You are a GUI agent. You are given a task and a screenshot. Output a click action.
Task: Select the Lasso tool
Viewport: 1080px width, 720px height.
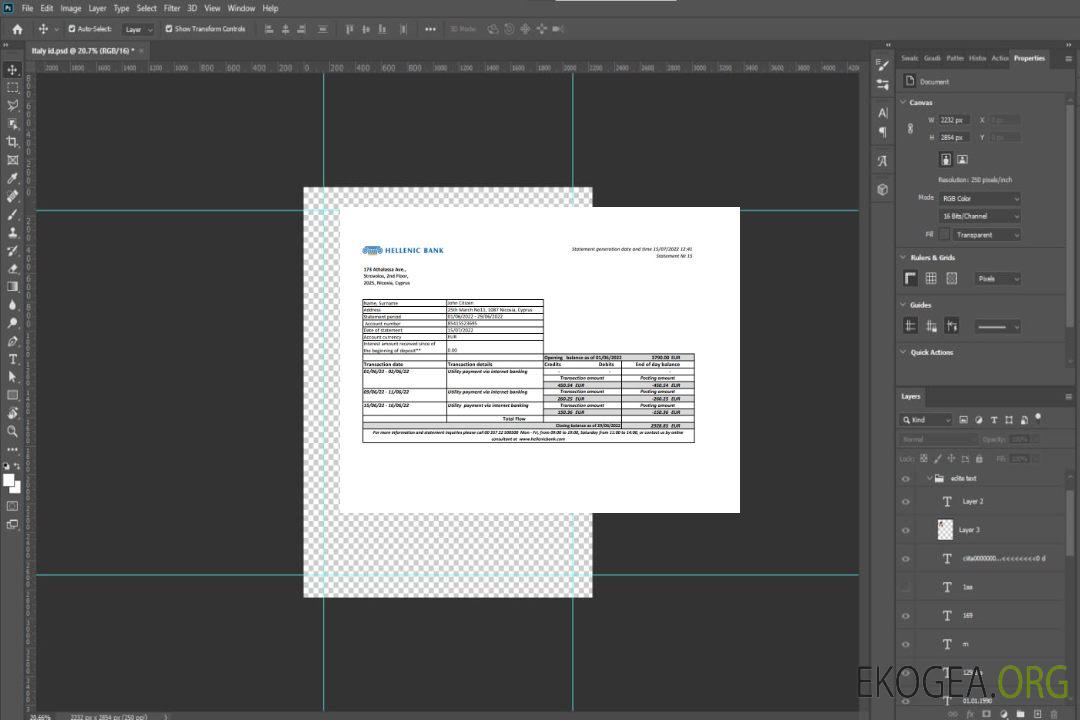(x=13, y=105)
